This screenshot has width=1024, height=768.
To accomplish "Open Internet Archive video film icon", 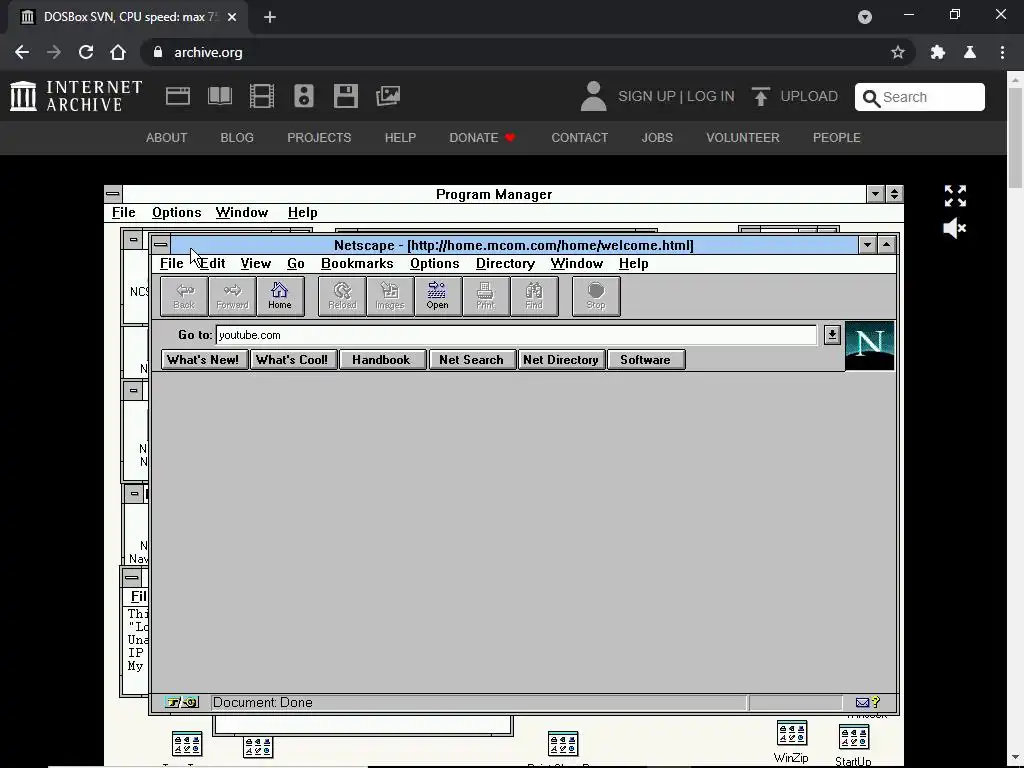I will [x=262, y=96].
